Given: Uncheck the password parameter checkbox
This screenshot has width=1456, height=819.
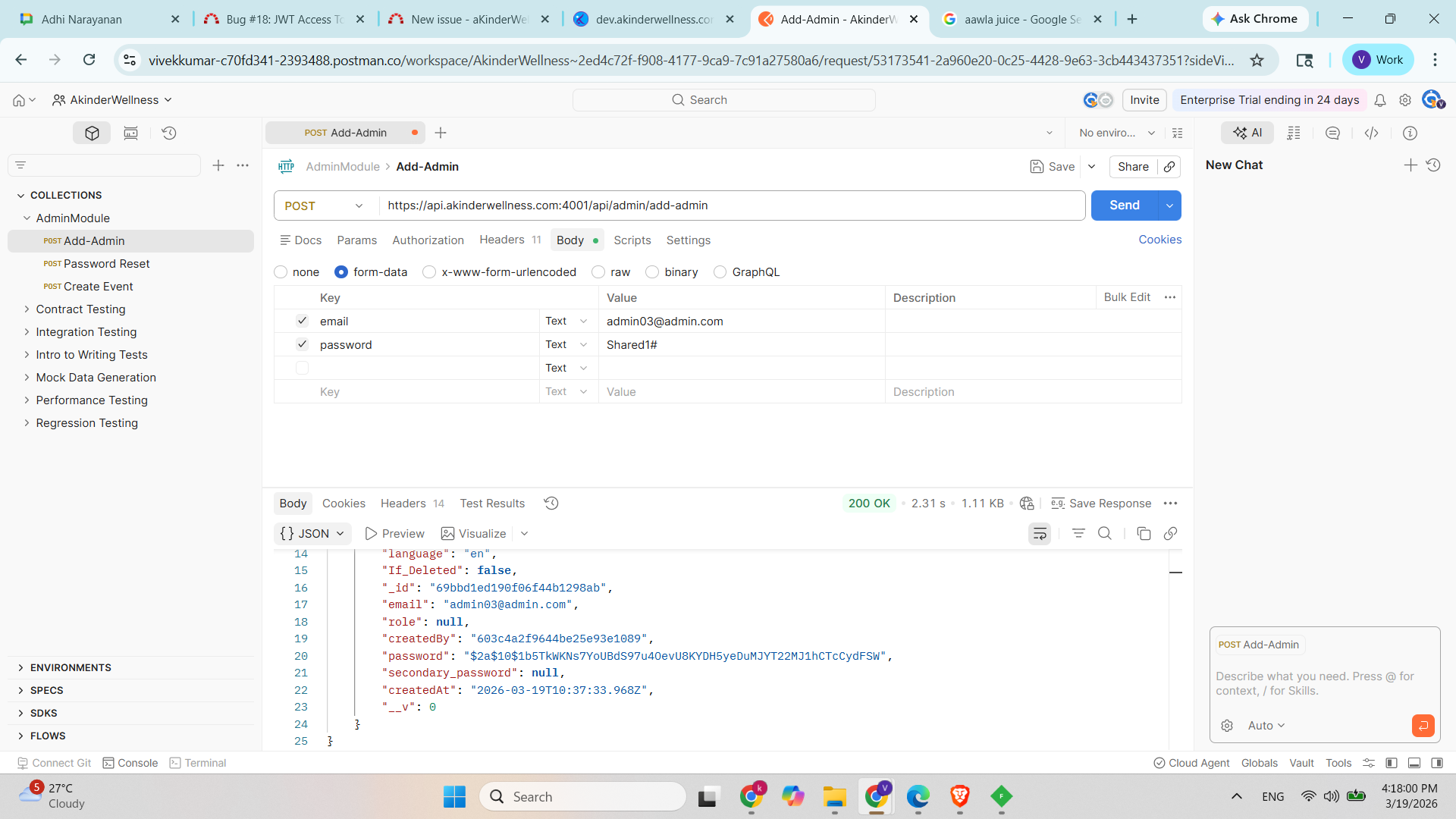Looking at the screenshot, I should [302, 344].
